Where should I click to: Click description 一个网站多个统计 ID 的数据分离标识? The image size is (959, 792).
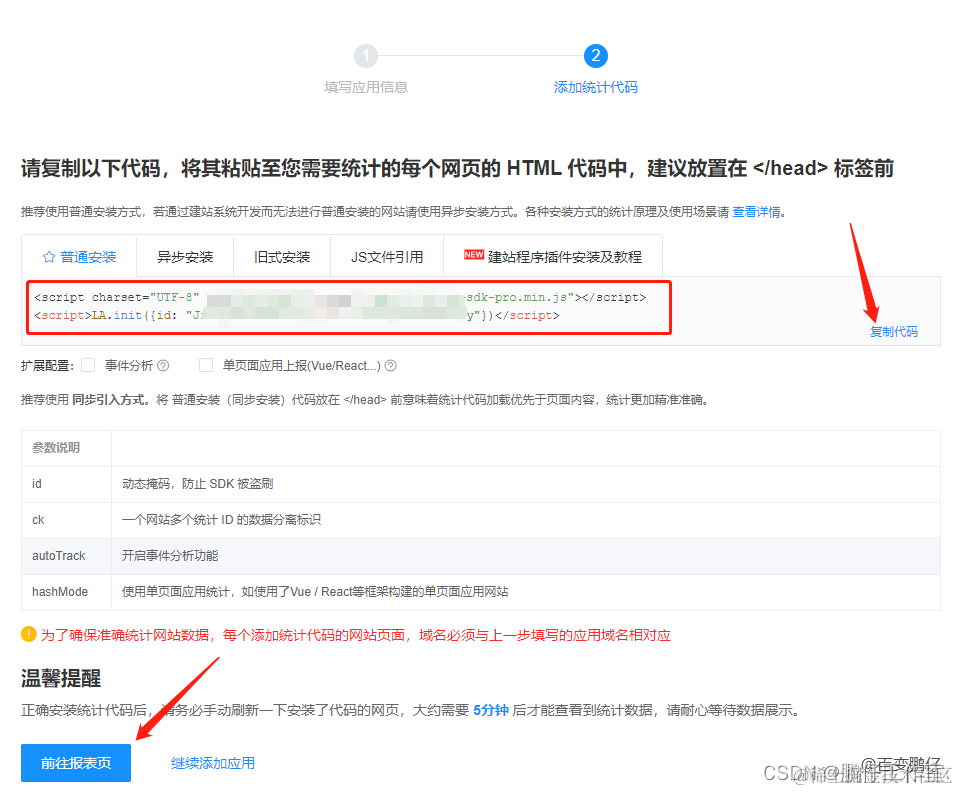(x=221, y=520)
